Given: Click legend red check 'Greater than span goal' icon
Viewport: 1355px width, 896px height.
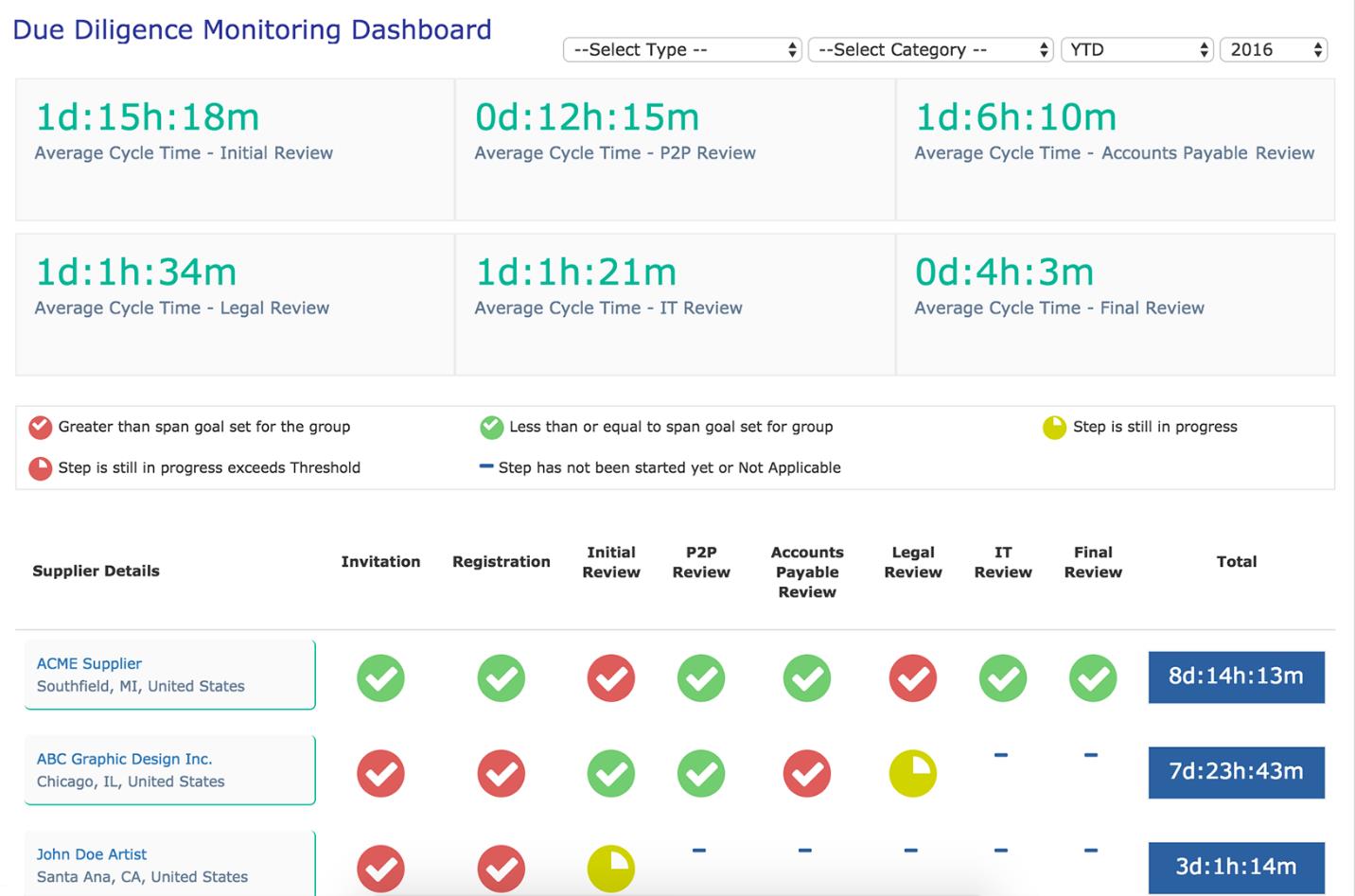Looking at the screenshot, I should (x=40, y=428).
